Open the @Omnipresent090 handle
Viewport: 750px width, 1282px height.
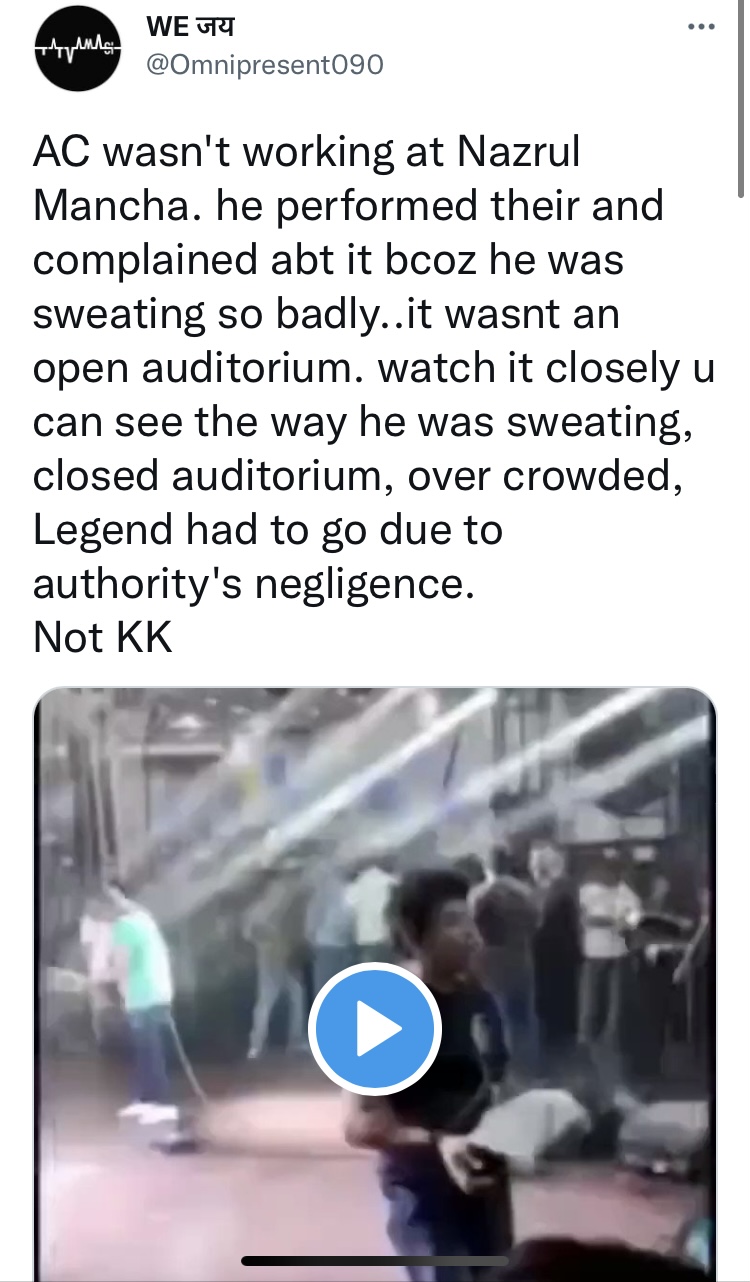coord(265,65)
